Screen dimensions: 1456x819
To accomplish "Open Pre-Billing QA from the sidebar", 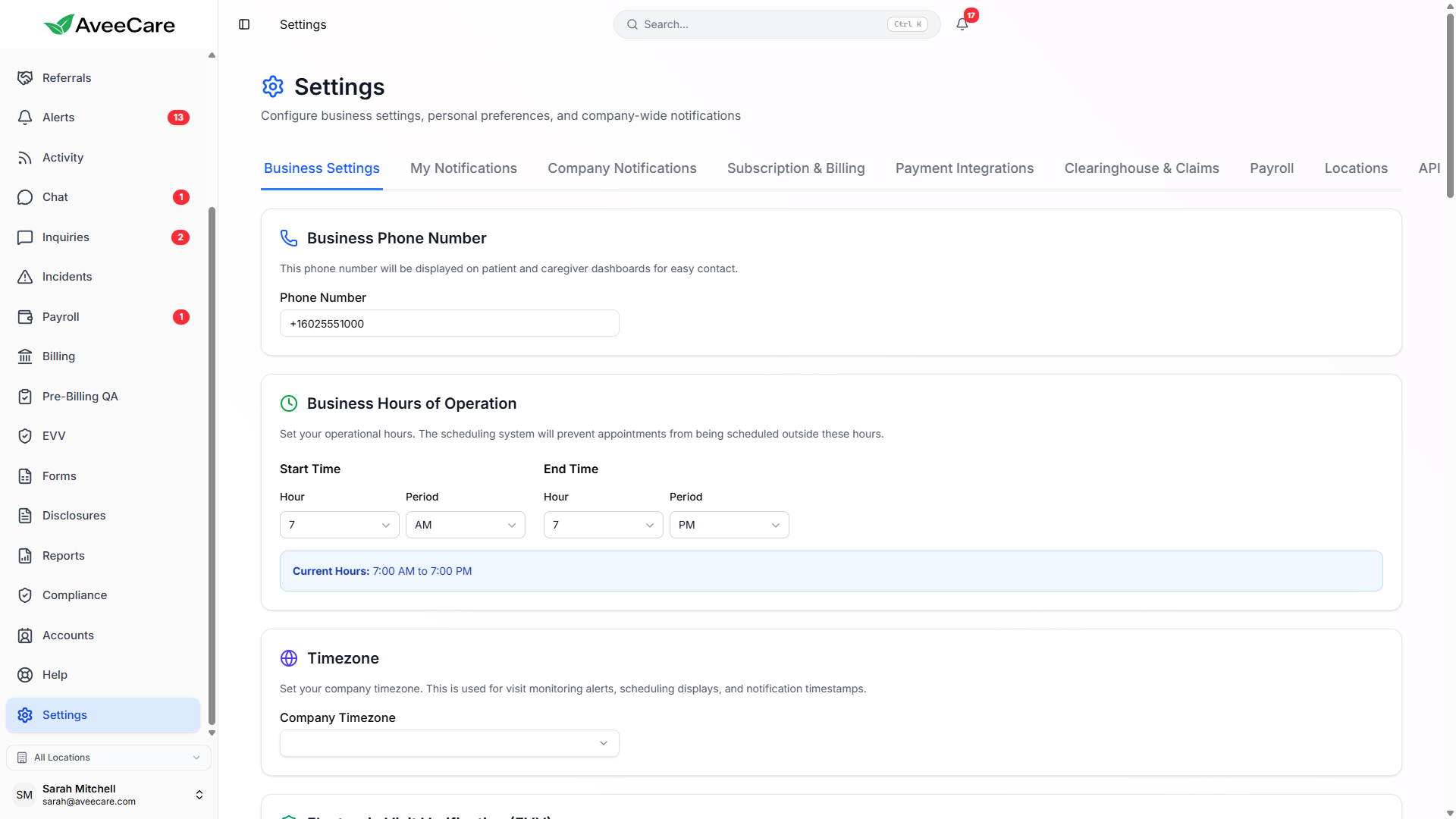I will [x=79, y=396].
